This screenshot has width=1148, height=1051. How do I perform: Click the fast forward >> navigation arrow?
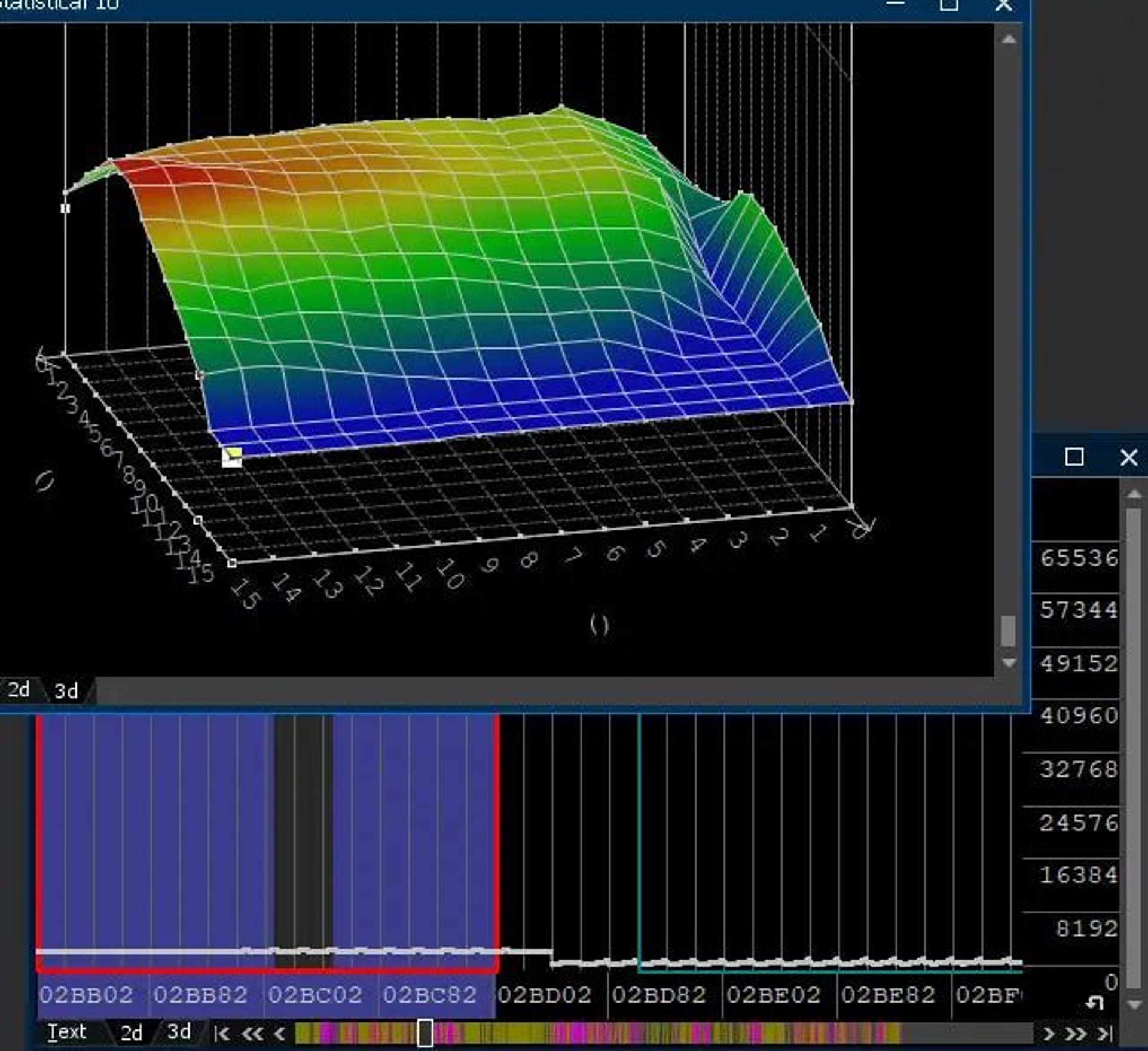tap(1076, 1033)
